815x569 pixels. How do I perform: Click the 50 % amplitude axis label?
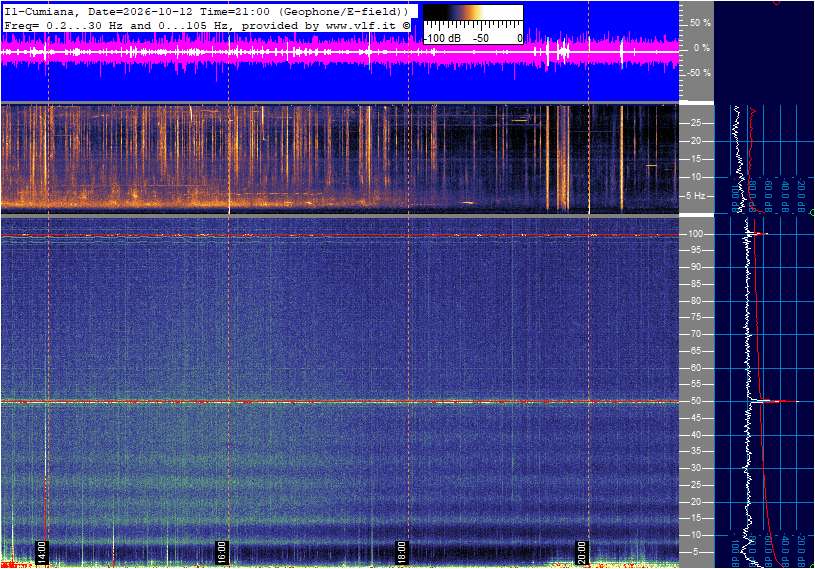700,23
